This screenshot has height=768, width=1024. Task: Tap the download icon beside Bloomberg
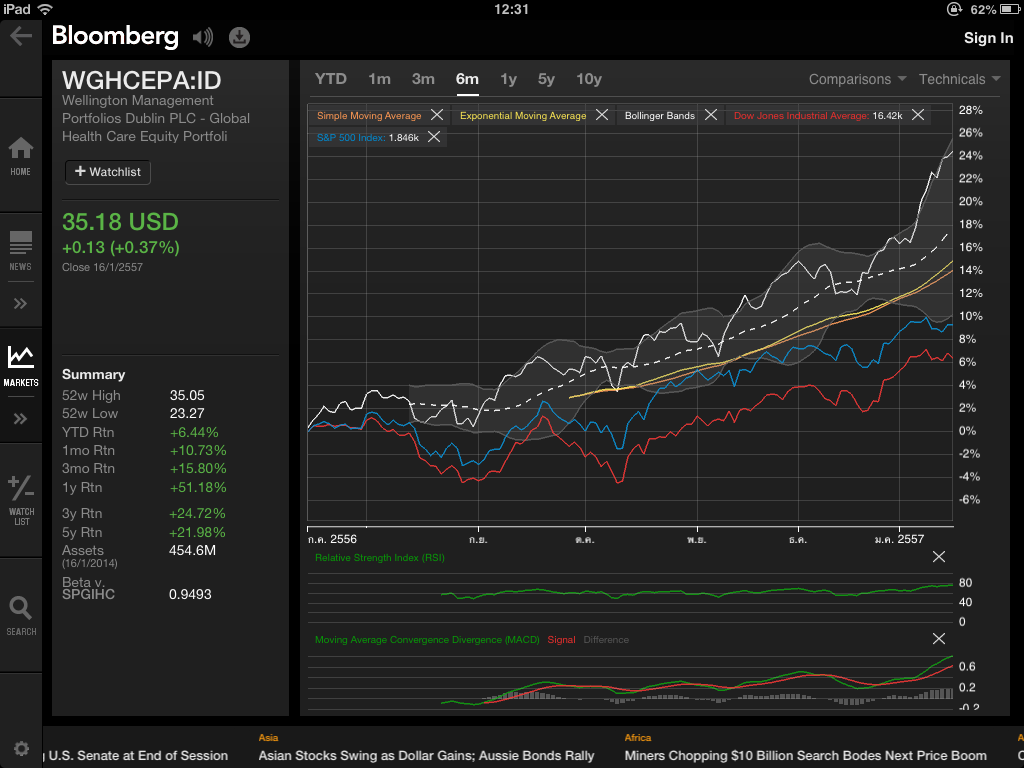240,37
